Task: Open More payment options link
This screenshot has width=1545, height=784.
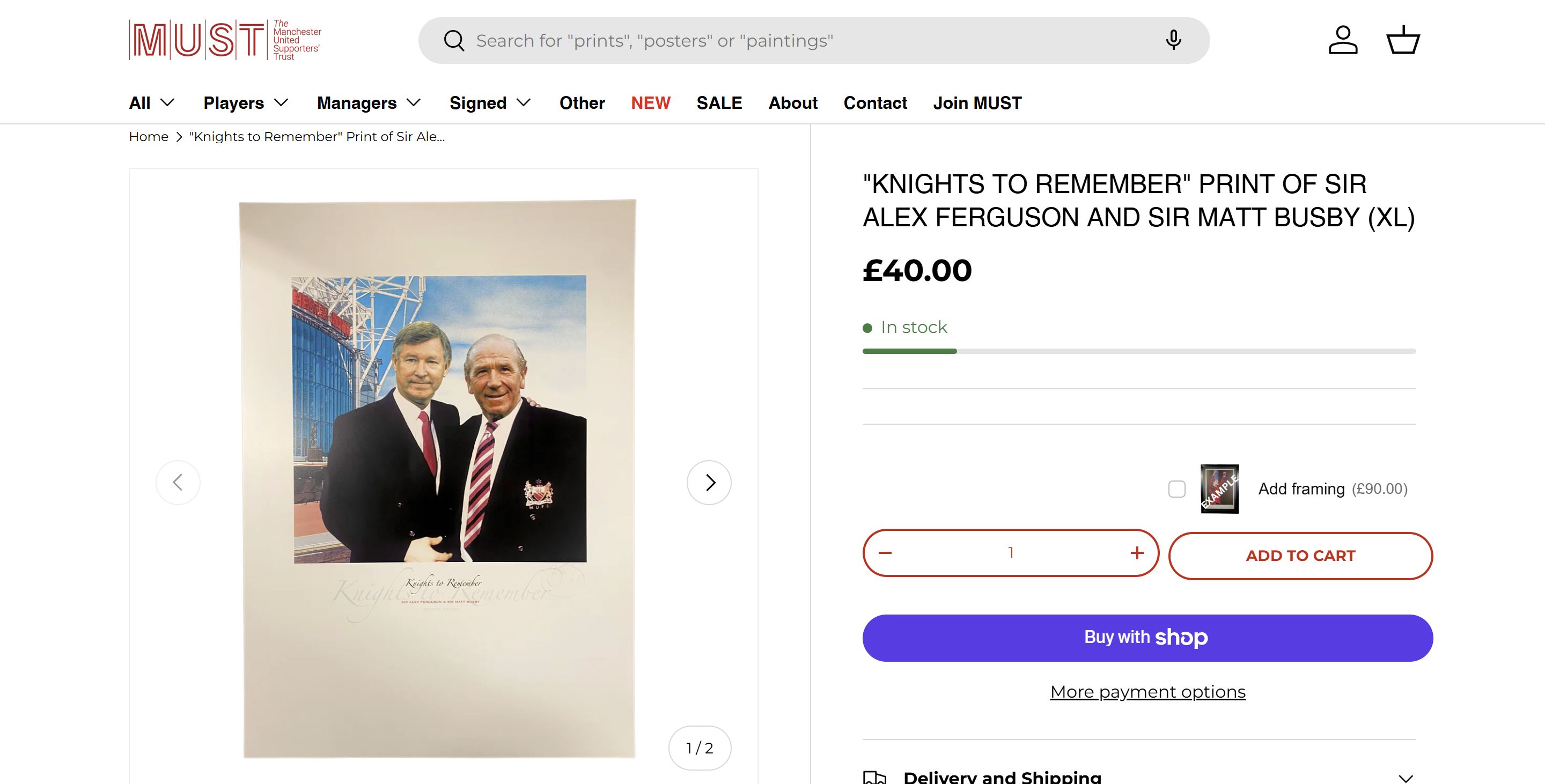Action: [1147, 692]
